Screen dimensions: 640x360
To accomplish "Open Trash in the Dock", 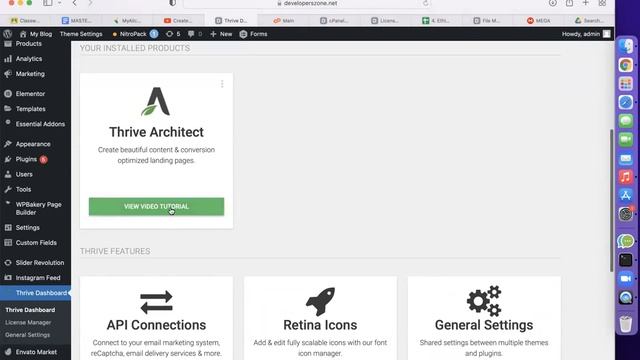I will [x=625, y=324].
